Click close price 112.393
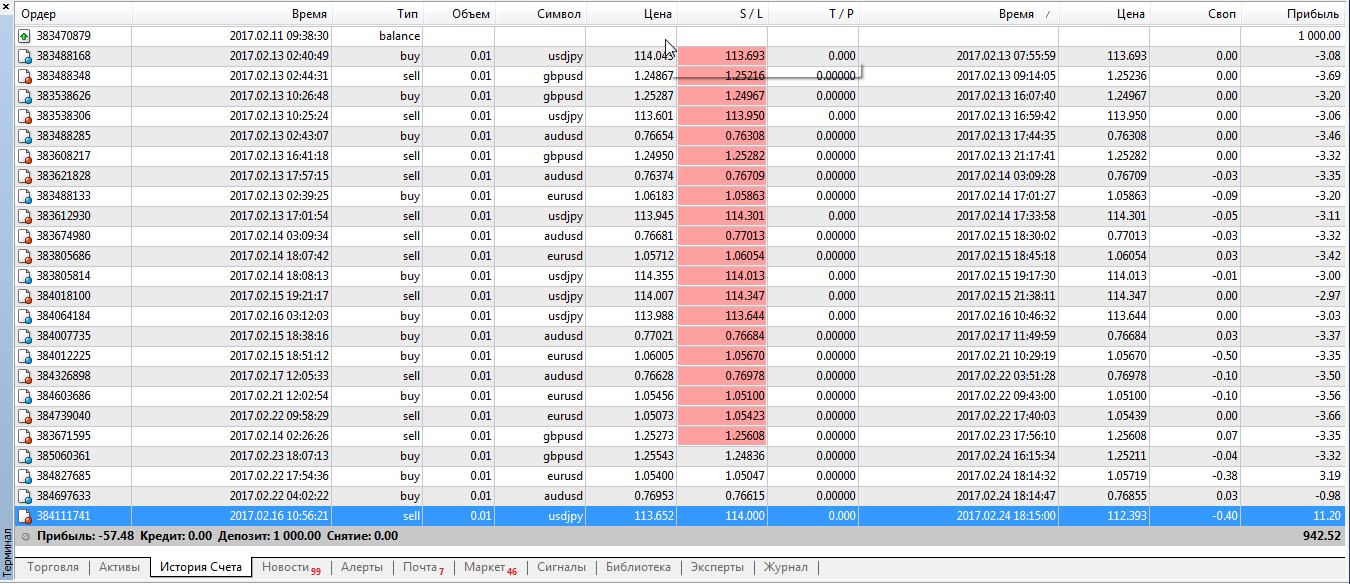Image resolution: width=1350 pixels, height=584 pixels. coord(1127,516)
